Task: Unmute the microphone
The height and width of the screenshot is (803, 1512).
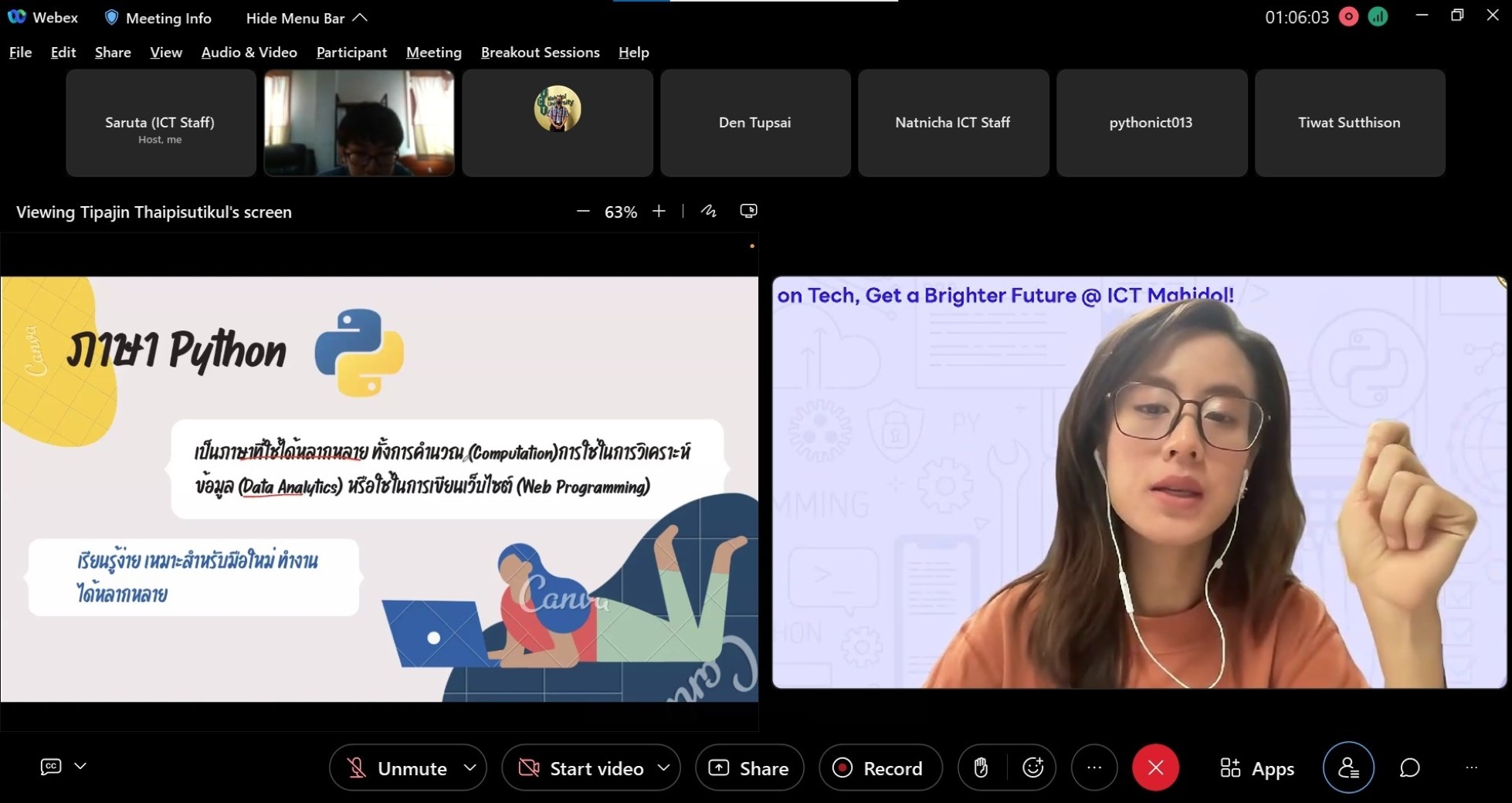Action: (398, 768)
